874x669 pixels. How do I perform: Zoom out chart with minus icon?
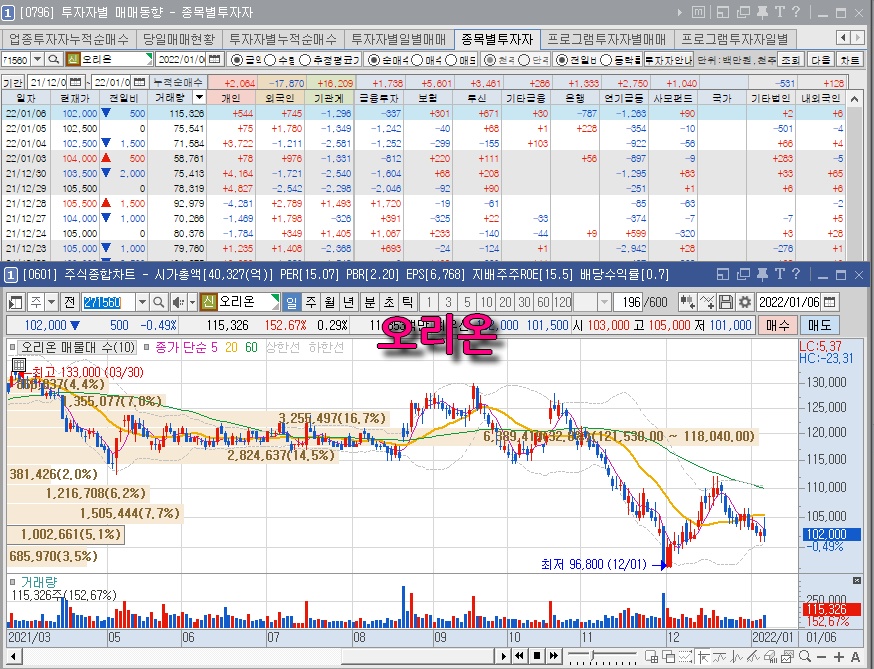[821, 657]
